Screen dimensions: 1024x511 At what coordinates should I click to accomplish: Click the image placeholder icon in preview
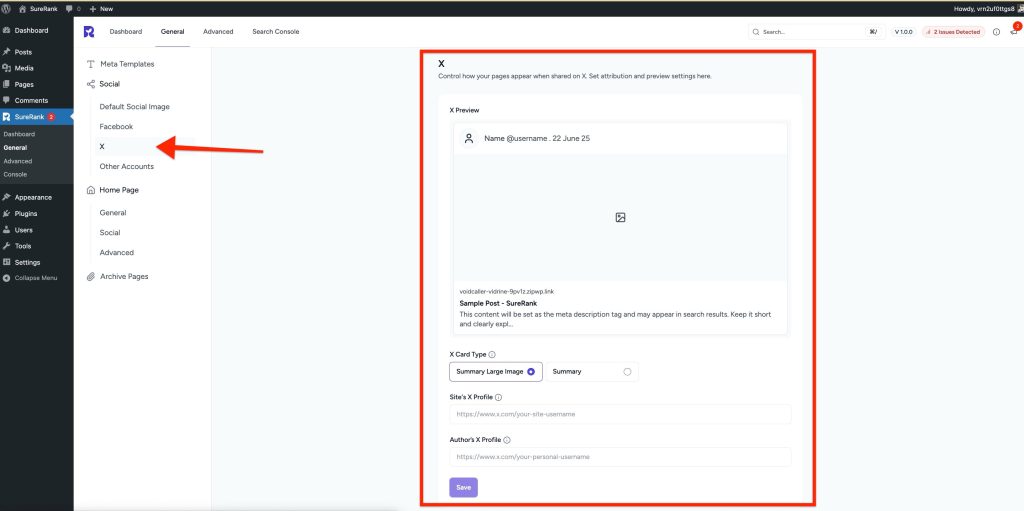pos(620,218)
